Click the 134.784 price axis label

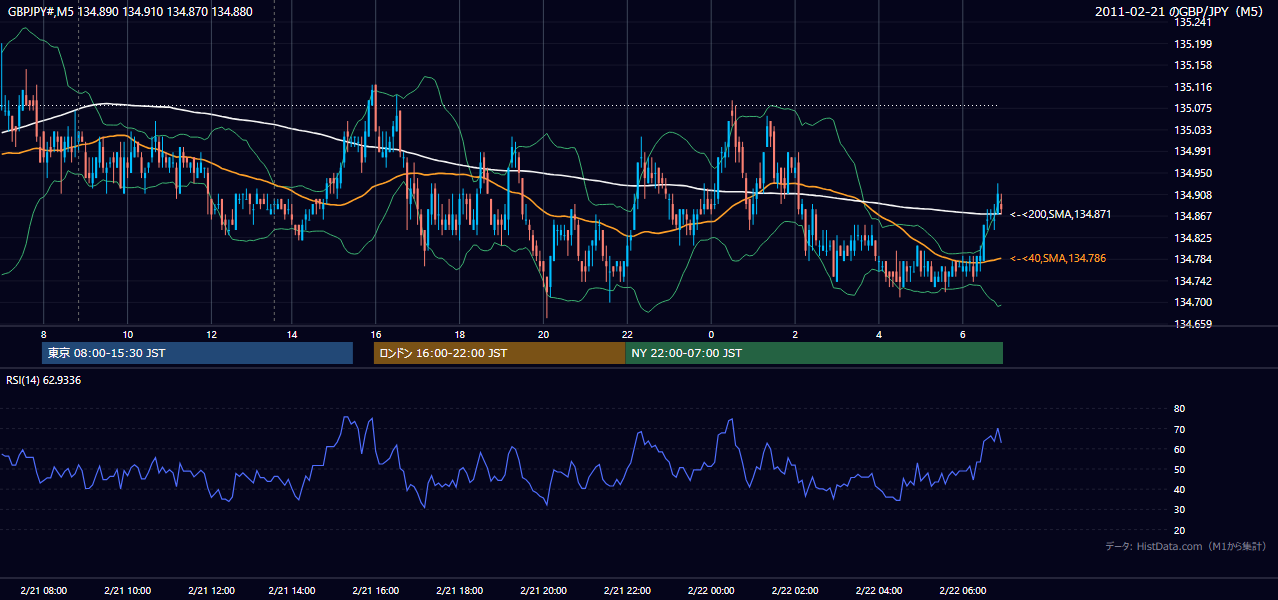click(1193, 259)
